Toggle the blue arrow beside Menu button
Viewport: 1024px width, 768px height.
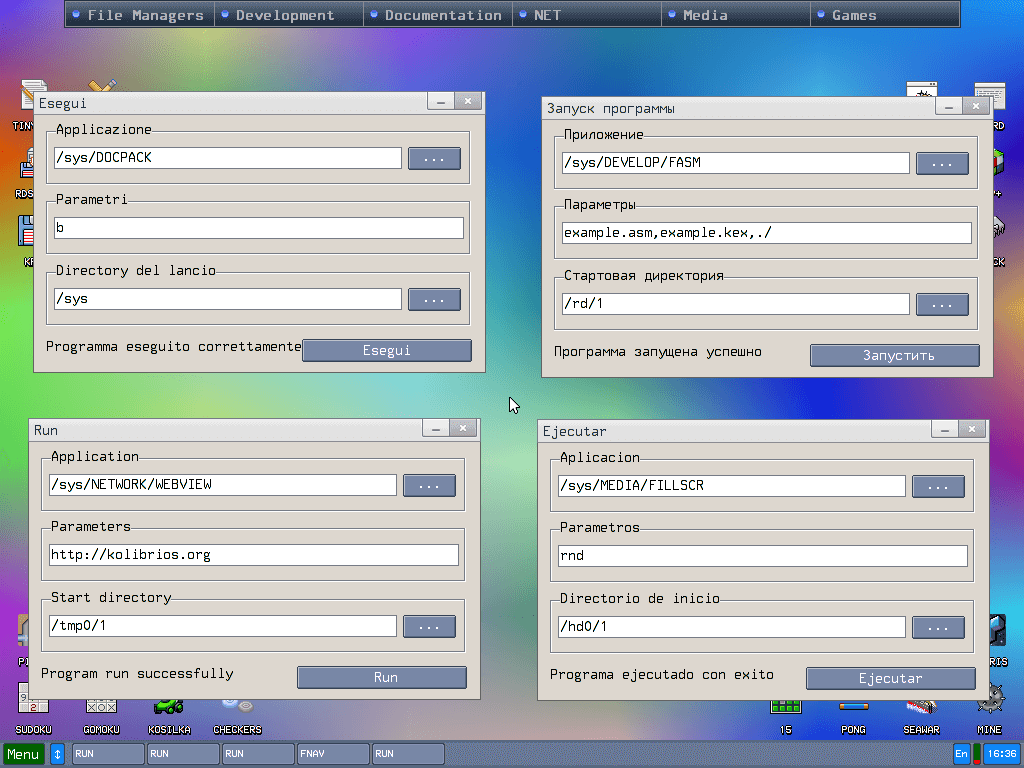point(57,754)
